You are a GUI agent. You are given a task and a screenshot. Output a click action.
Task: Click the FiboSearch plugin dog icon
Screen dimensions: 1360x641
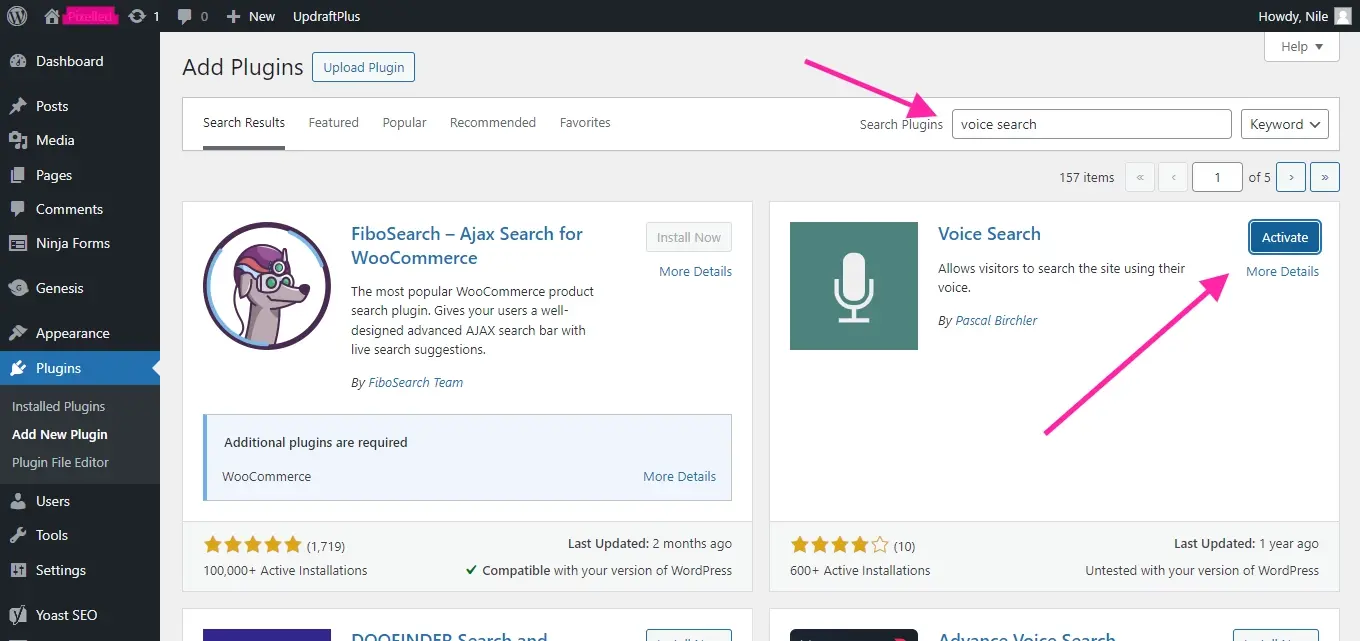click(267, 286)
